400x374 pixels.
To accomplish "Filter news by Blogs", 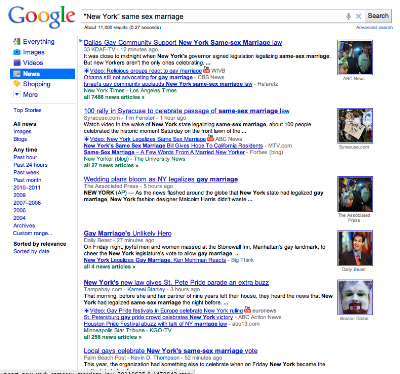I will pos(20,139).
